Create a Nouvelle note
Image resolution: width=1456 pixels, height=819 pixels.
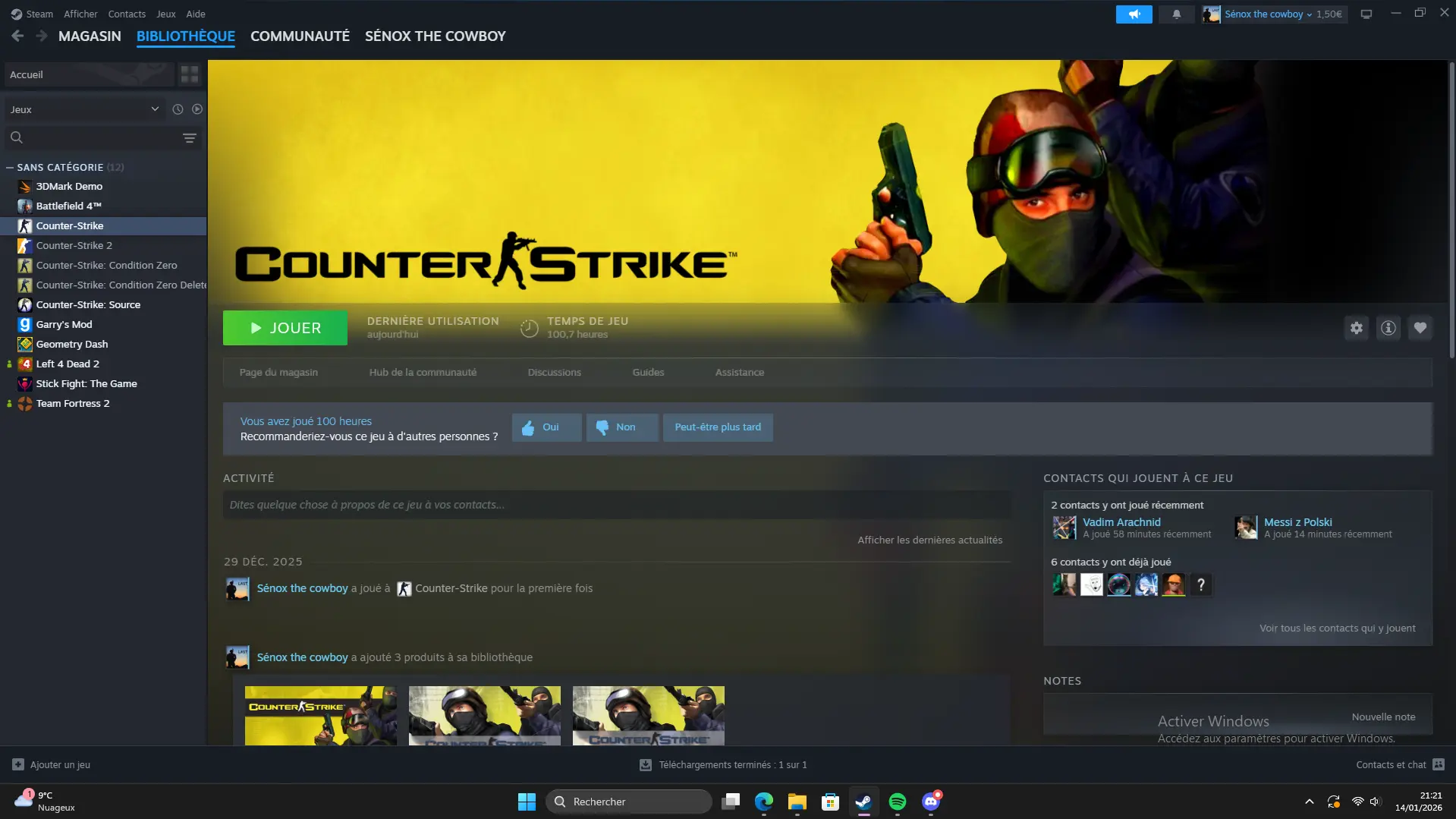pyautogui.click(x=1382, y=717)
